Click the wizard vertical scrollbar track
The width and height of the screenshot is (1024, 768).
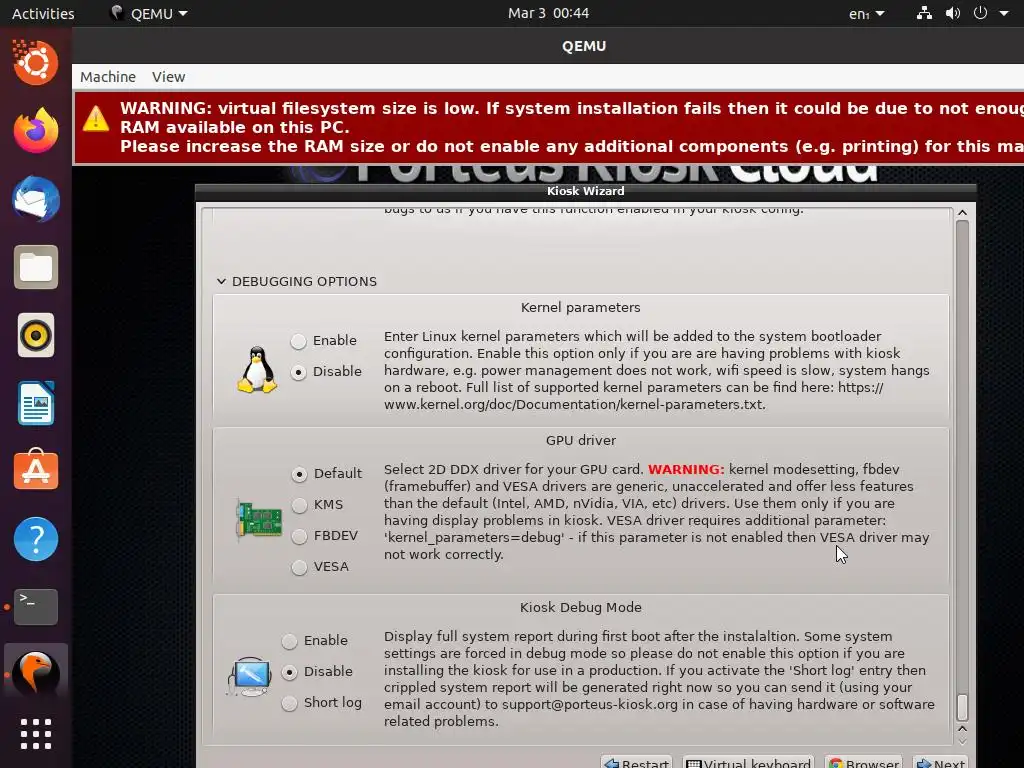[962, 470]
